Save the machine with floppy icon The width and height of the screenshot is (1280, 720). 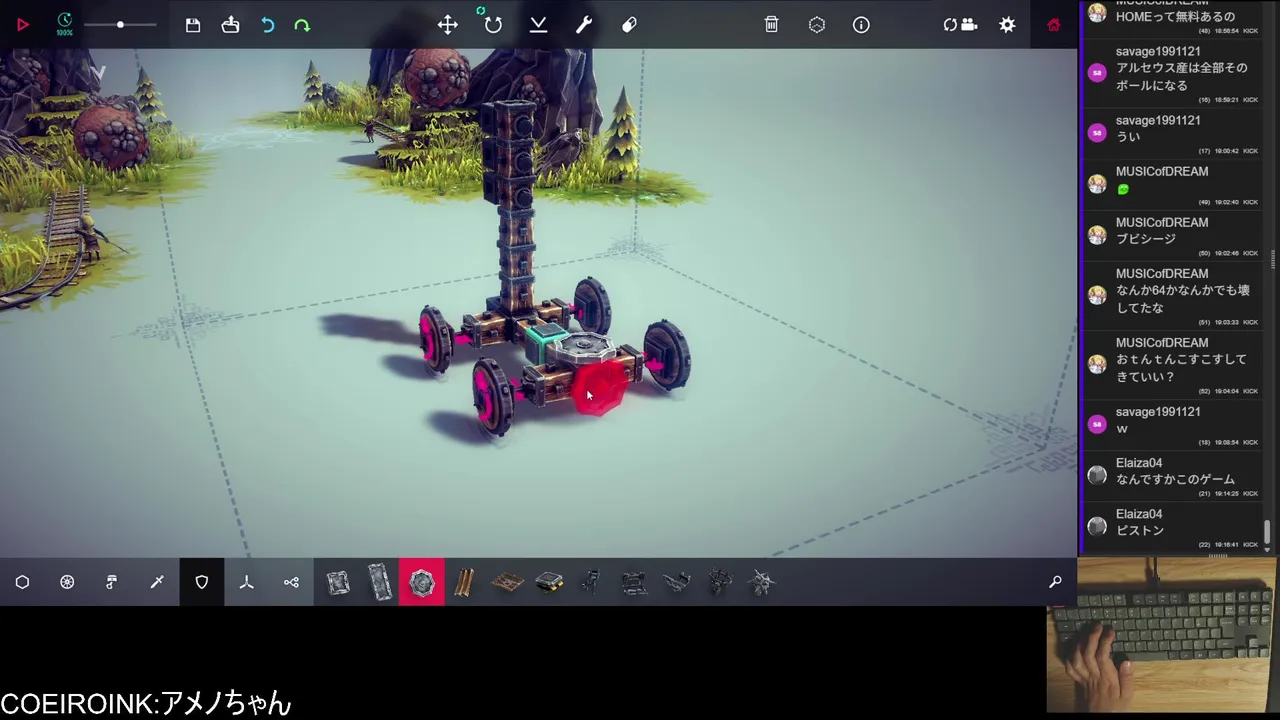(x=193, y=25)
